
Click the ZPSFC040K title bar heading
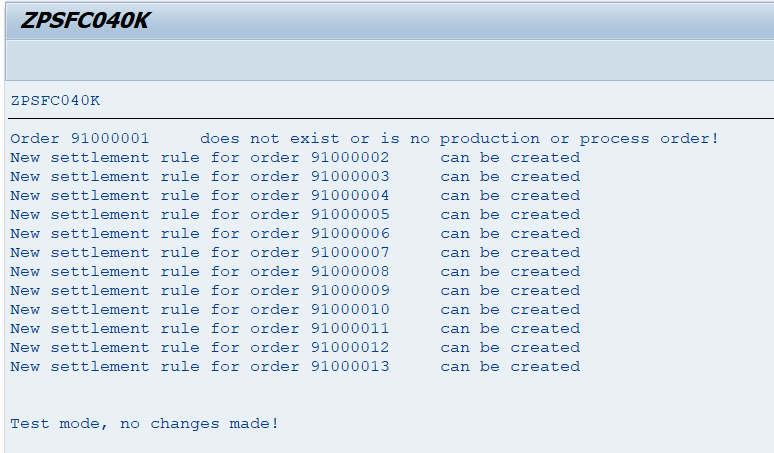pyautogui.click(x=85, y=20)
